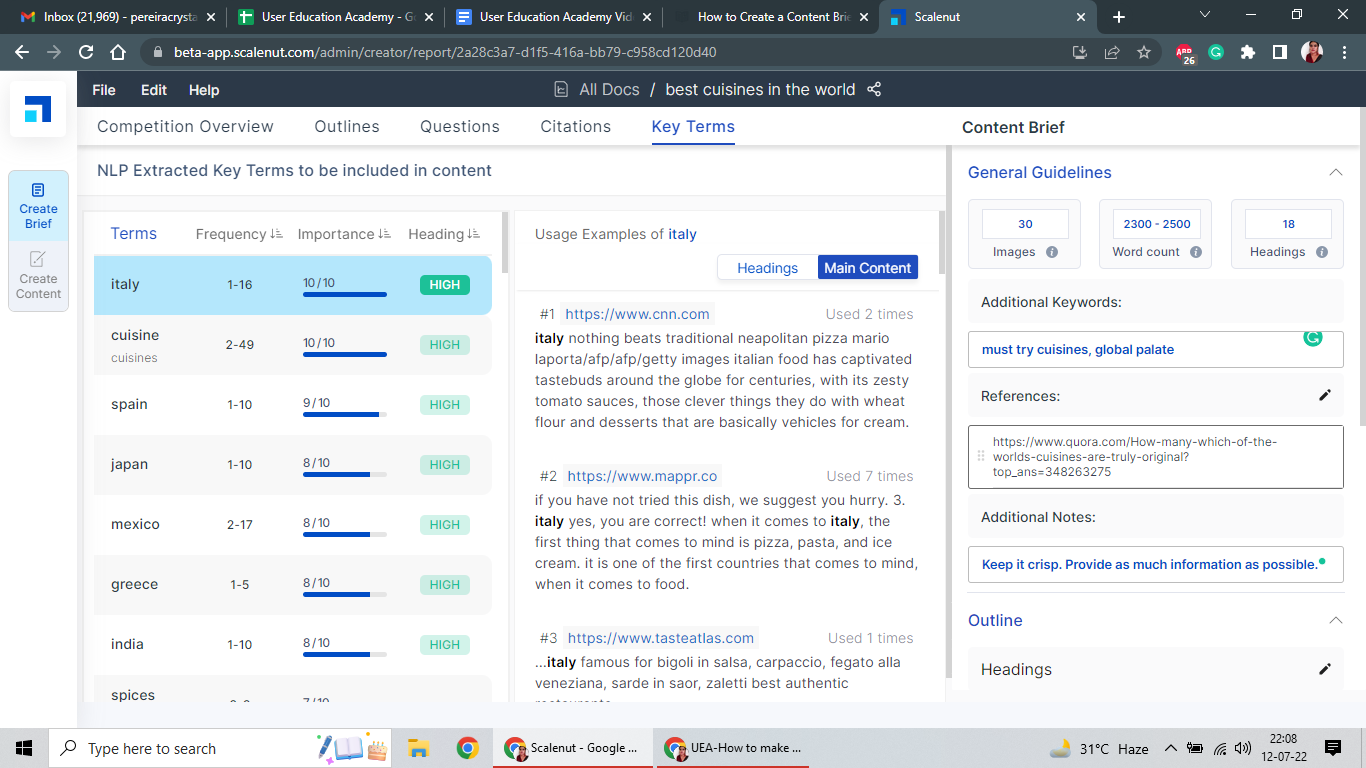The width and height of the screenshot is (1366, 768).
Task: Open the cnn.com source link
Action: tap(638, 314)
